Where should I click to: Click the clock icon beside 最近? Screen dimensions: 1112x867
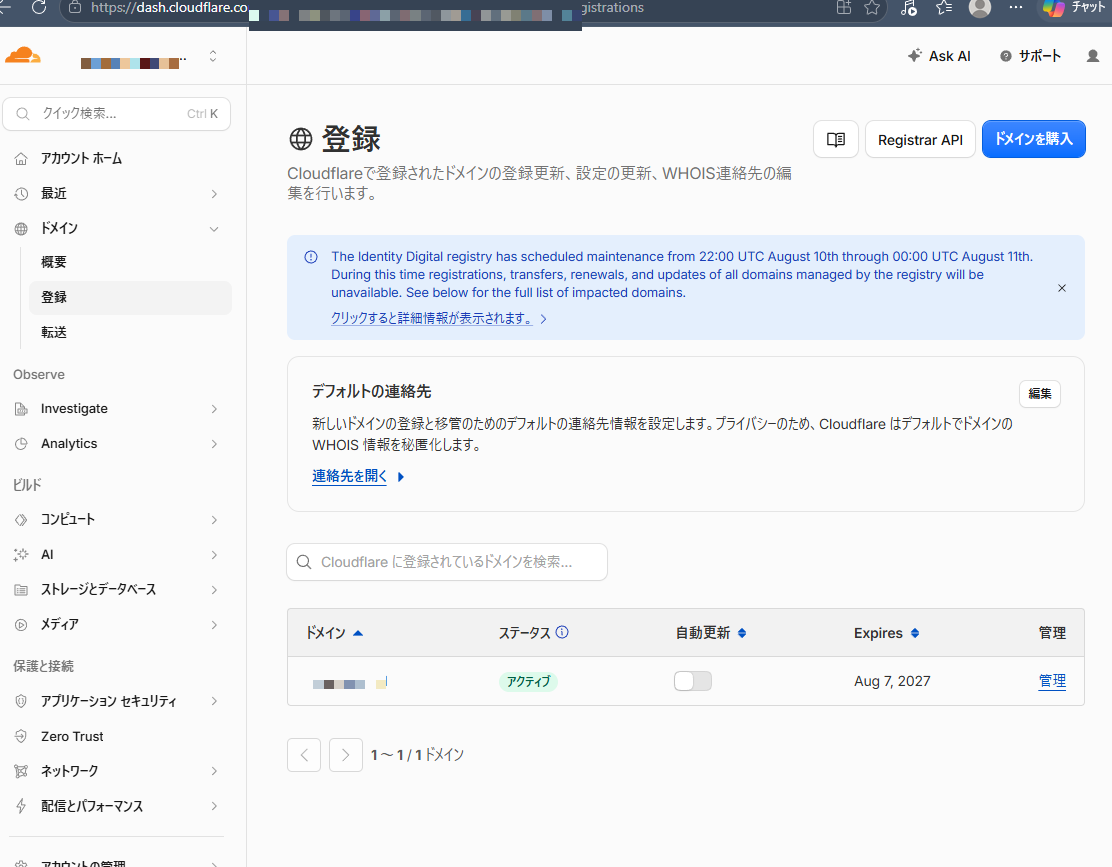pyautogui.click(x=21, y=194)
